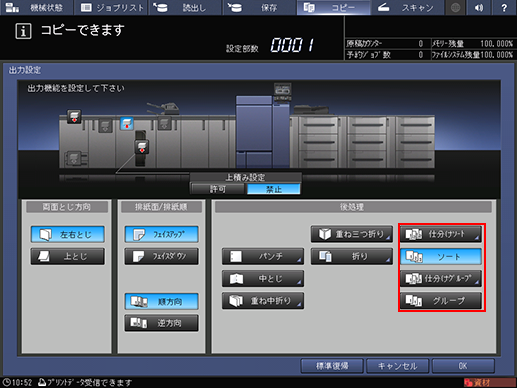Viewport: 517px width, 388px height.
Task: Click the 予約ジョブ数 reserved jobs value
Action: pyautogui.click(x=421, y=55)
